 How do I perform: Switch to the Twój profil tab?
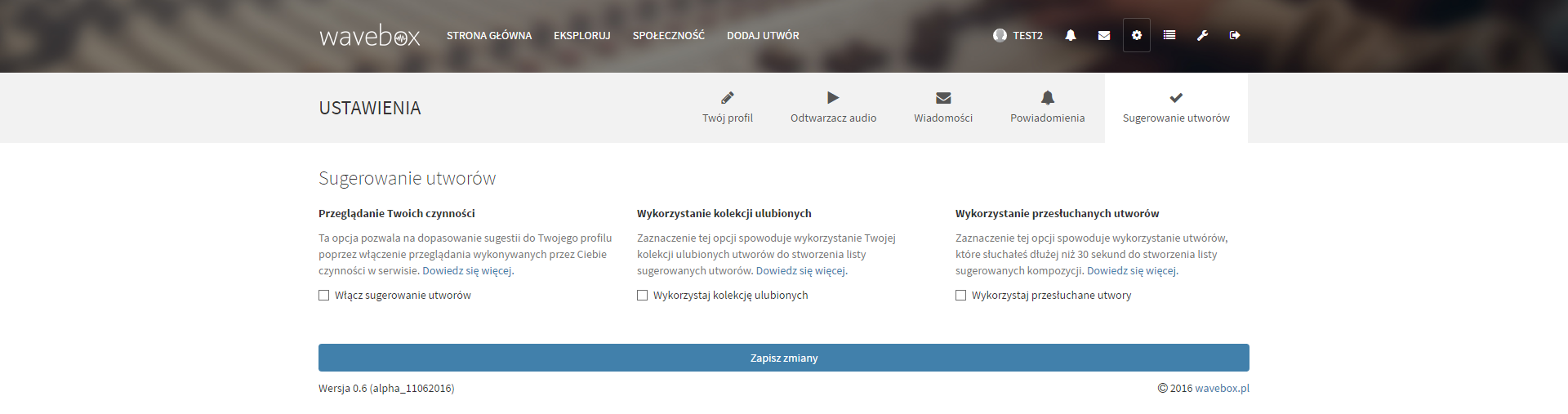pos(728,108)
